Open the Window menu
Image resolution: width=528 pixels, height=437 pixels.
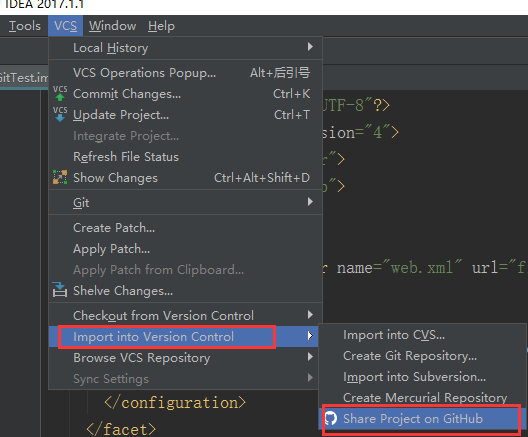tap(112, 26)
